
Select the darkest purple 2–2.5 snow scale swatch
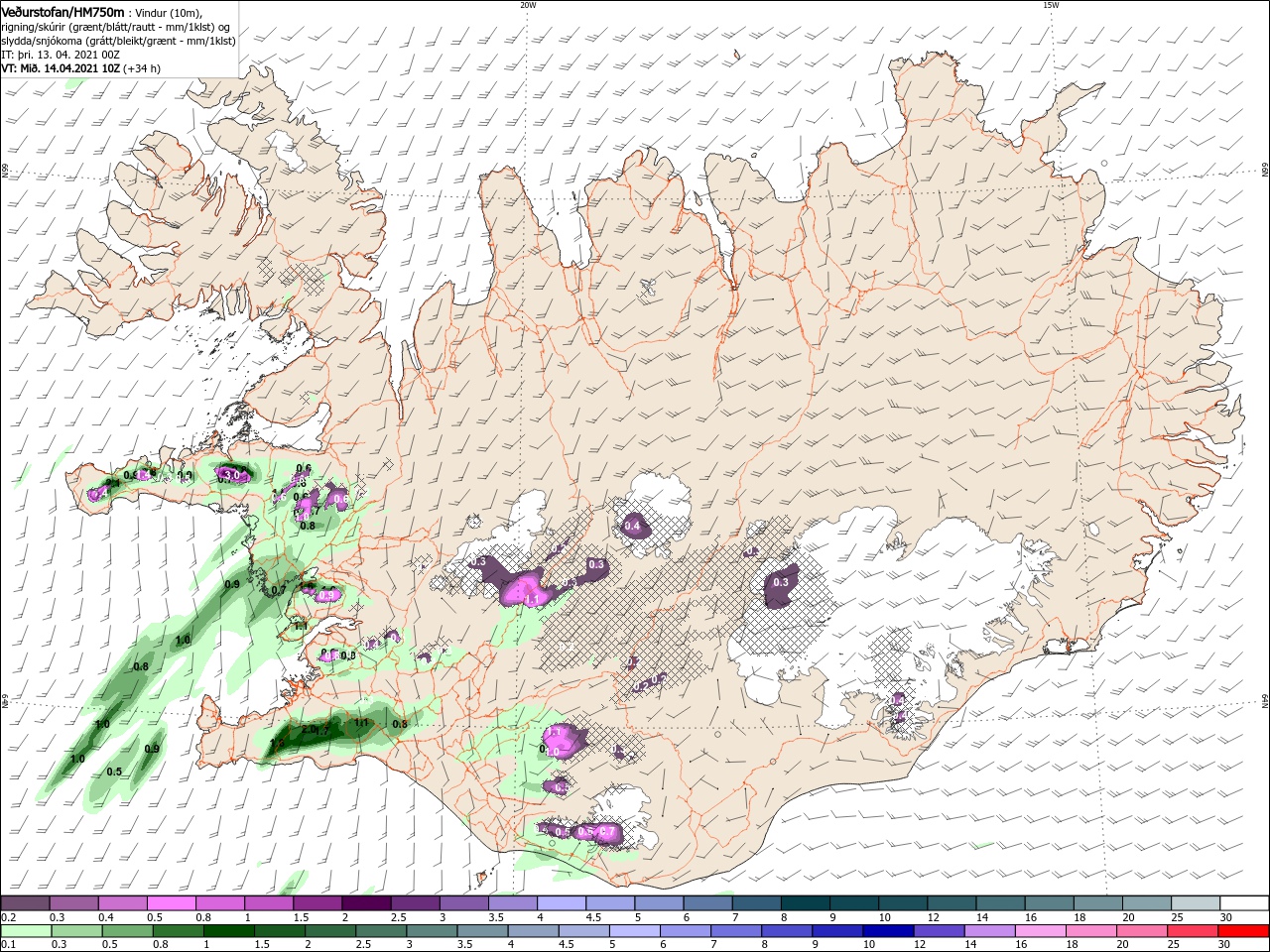click(365, 903)
